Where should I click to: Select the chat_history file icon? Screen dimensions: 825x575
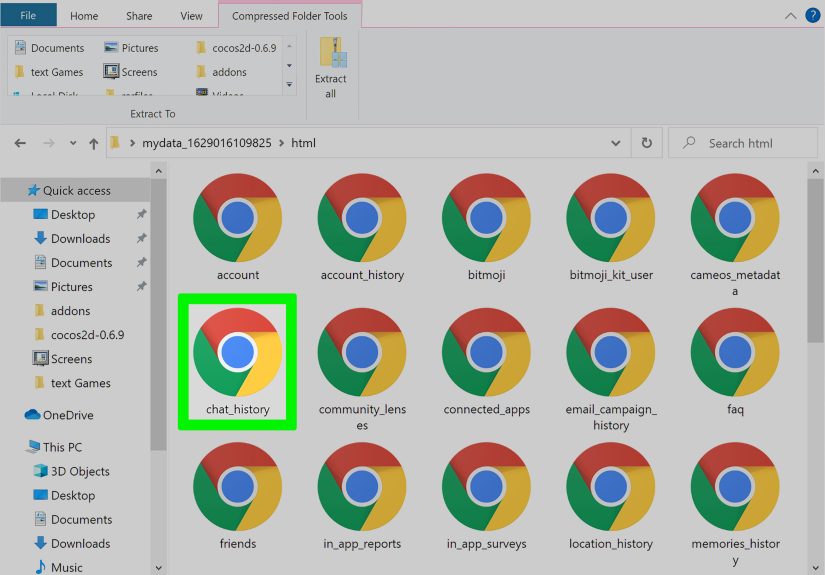237,352
